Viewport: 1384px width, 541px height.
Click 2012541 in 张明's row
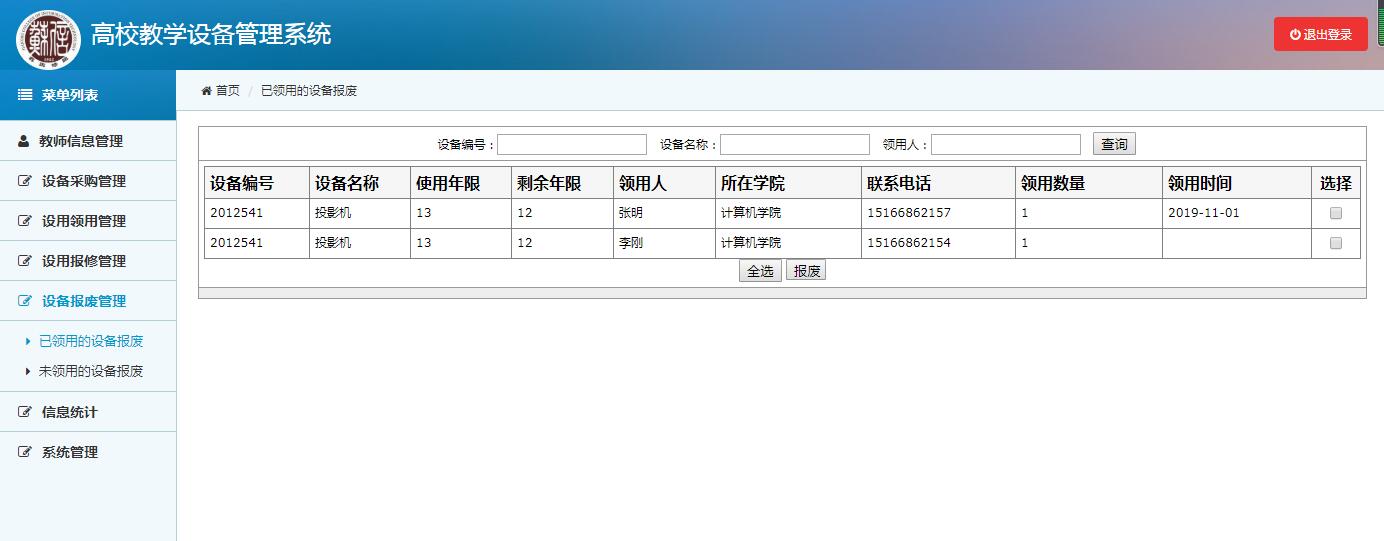pos(236,213)
